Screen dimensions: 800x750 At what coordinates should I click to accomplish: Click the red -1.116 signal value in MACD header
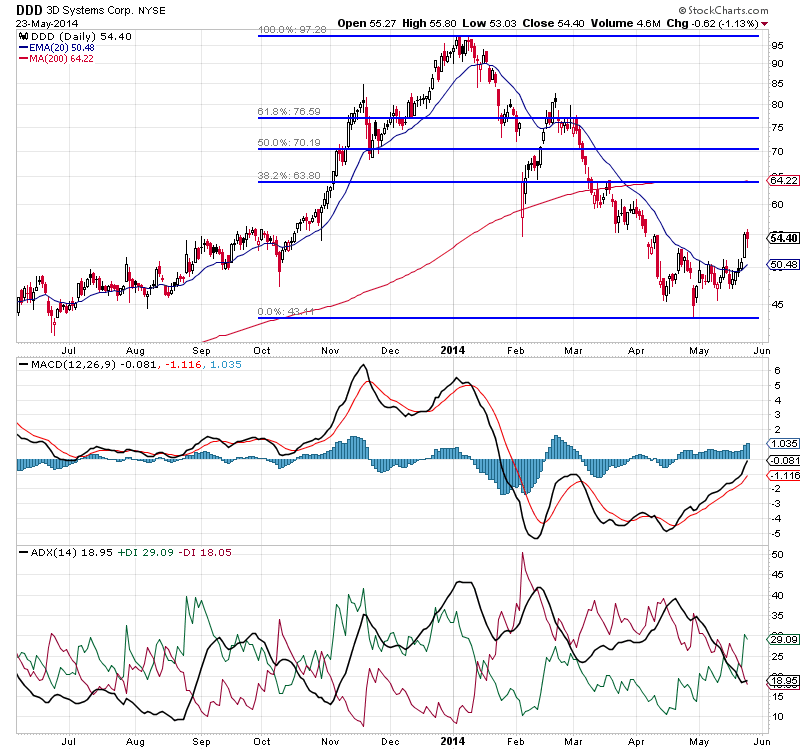(x=183, y=365)
